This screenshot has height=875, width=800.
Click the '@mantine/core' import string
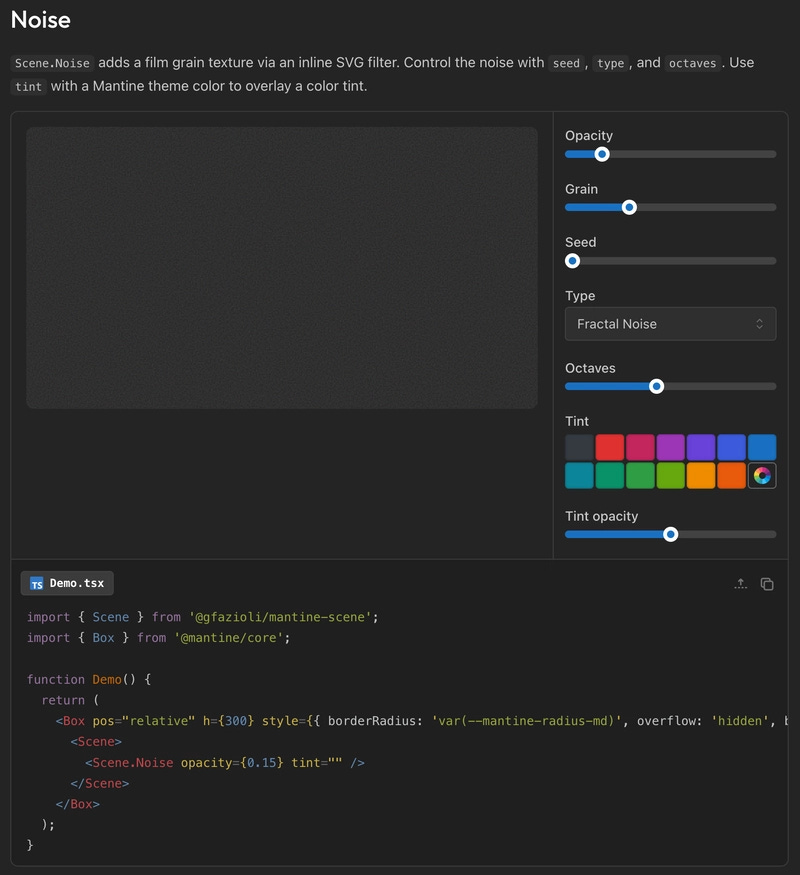point(229,638)
